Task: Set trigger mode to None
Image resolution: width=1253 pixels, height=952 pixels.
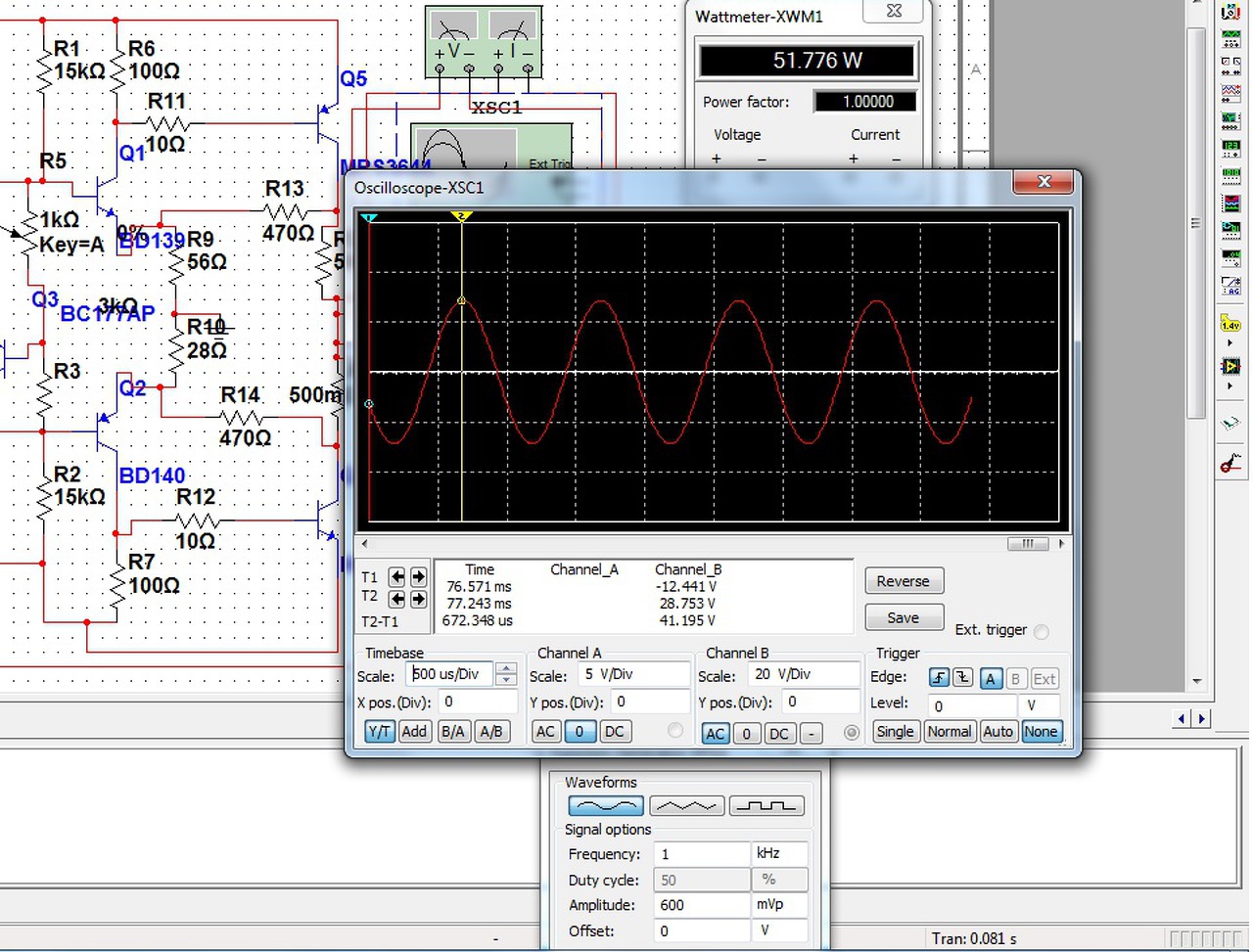Action: click(x=1041, y=732)
